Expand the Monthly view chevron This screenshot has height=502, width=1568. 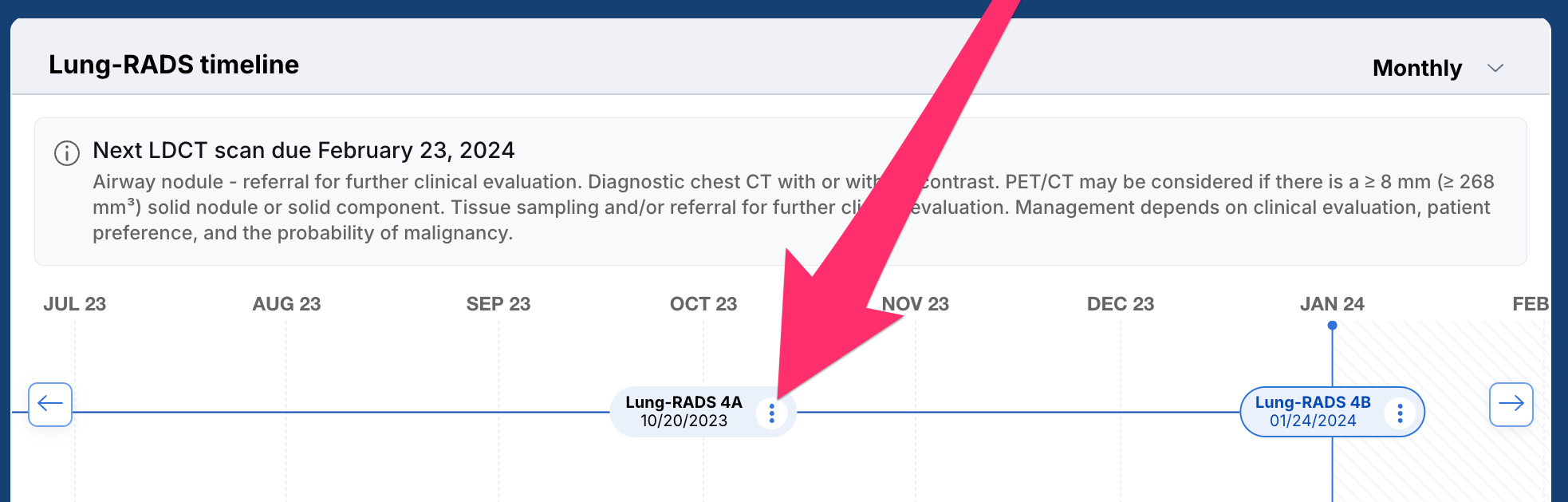coord(1495,68)
